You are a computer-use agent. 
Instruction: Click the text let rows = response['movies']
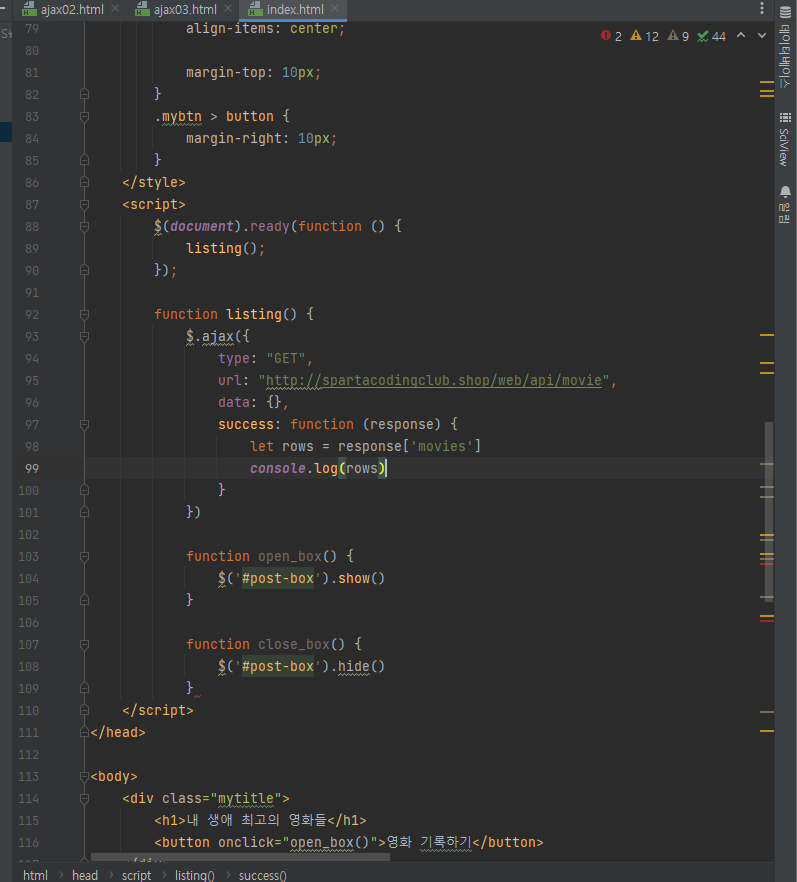(365, 447)
